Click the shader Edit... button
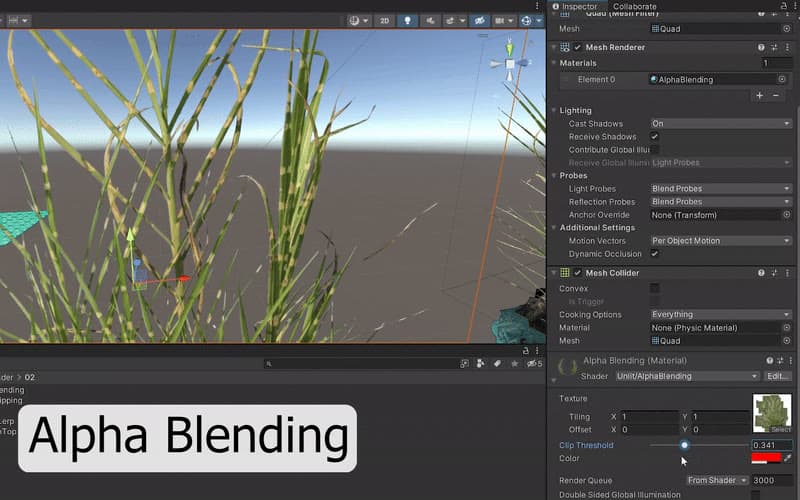 (777, 376)
